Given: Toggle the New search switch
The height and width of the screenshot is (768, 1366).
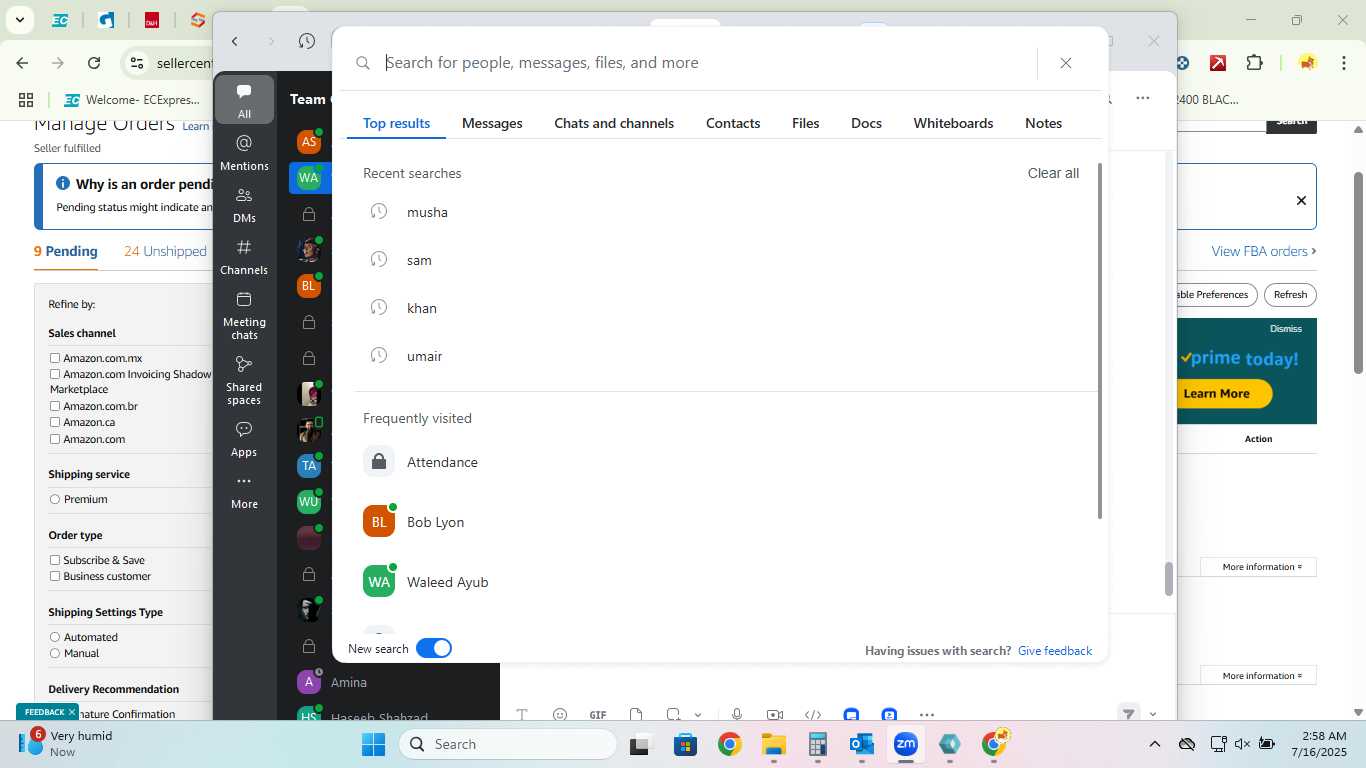Looking at the screenshot, I should pos(434,648).
